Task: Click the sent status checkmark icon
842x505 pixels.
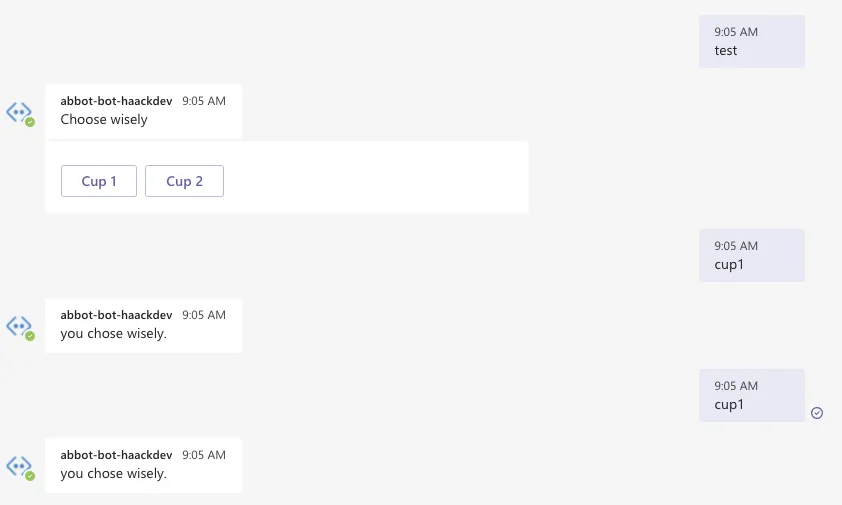Action: [817, 413]
